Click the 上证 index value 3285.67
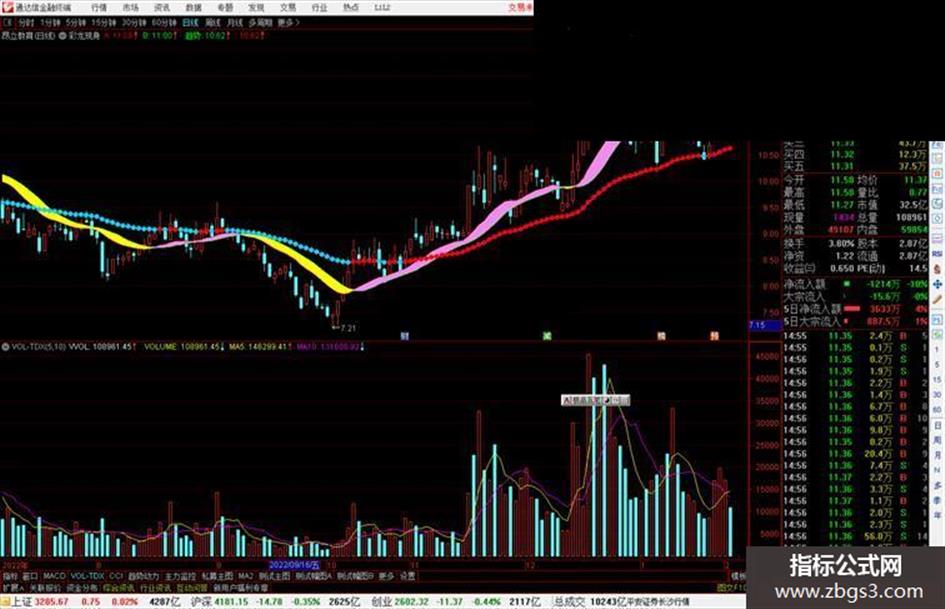Image resolution: width=945 pixels, height=609 pixels. (x=51, y=601)
